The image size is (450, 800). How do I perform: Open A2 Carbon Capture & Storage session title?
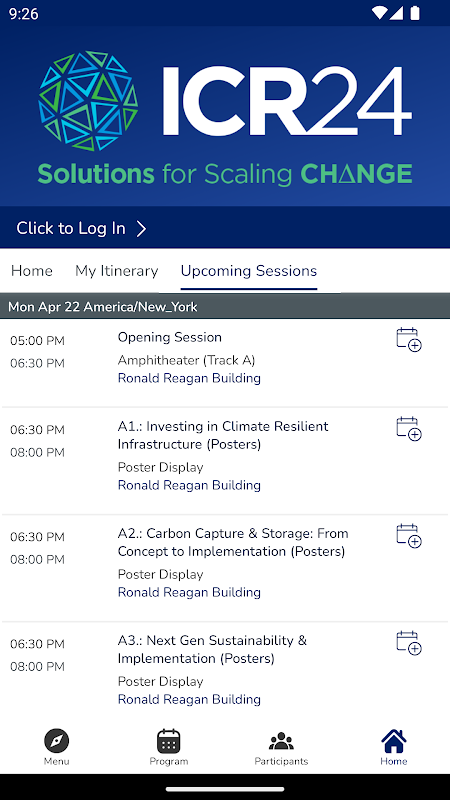233,542
